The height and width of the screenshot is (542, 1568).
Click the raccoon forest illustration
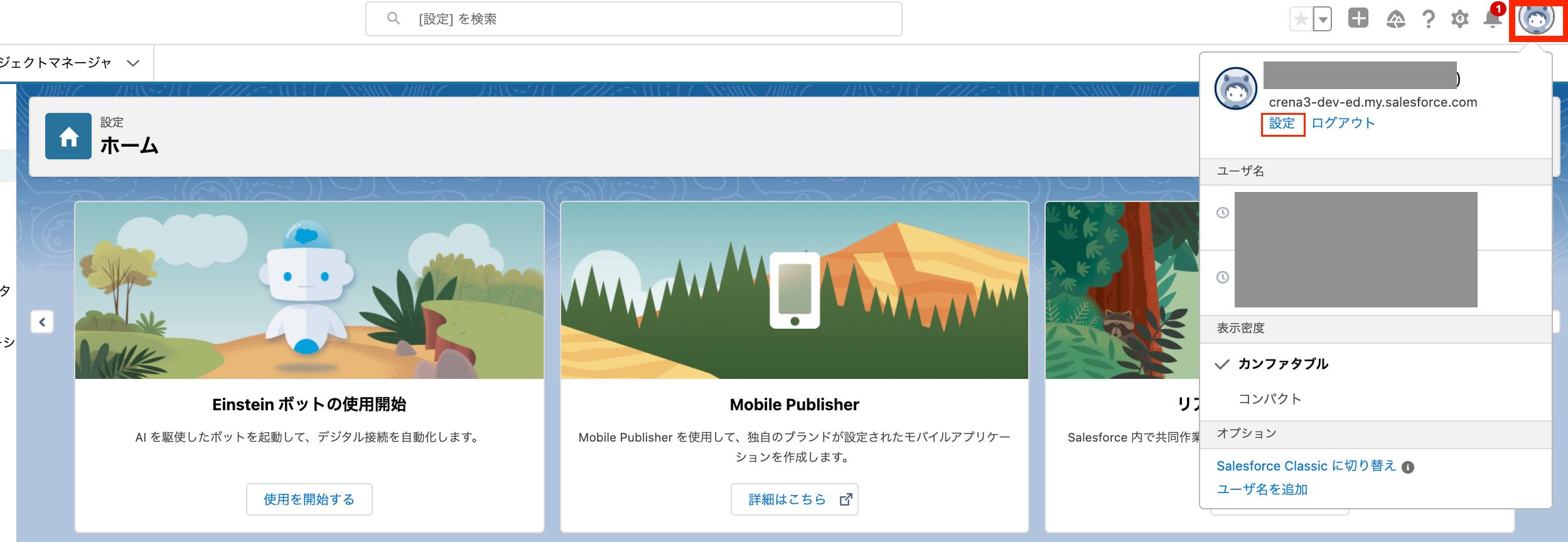(x=1122, y=290)
